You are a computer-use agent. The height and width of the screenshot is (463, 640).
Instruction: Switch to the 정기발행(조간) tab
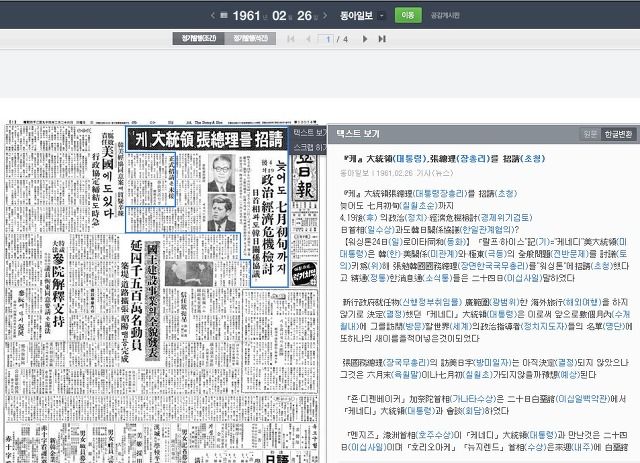coord(198,38)
